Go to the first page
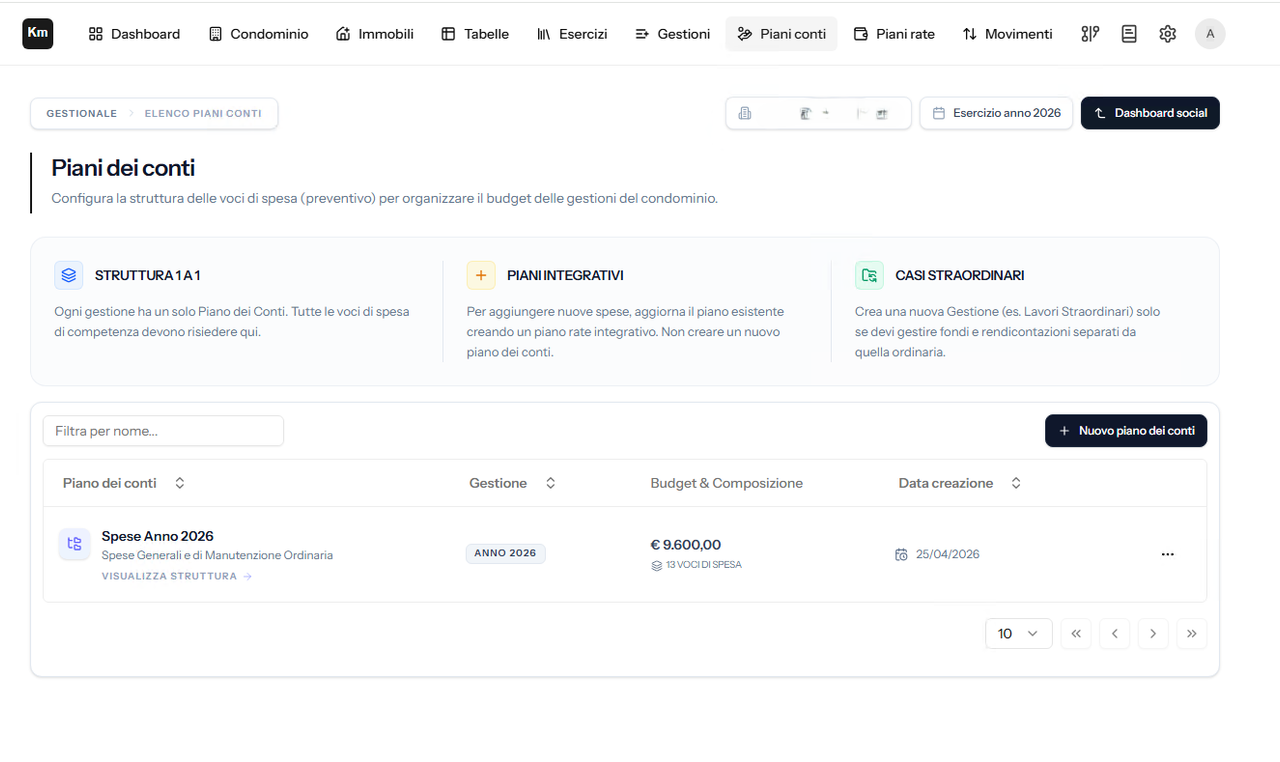Image resolution: width=1280 pixels, height=762 pixels. click(1076, 634)
